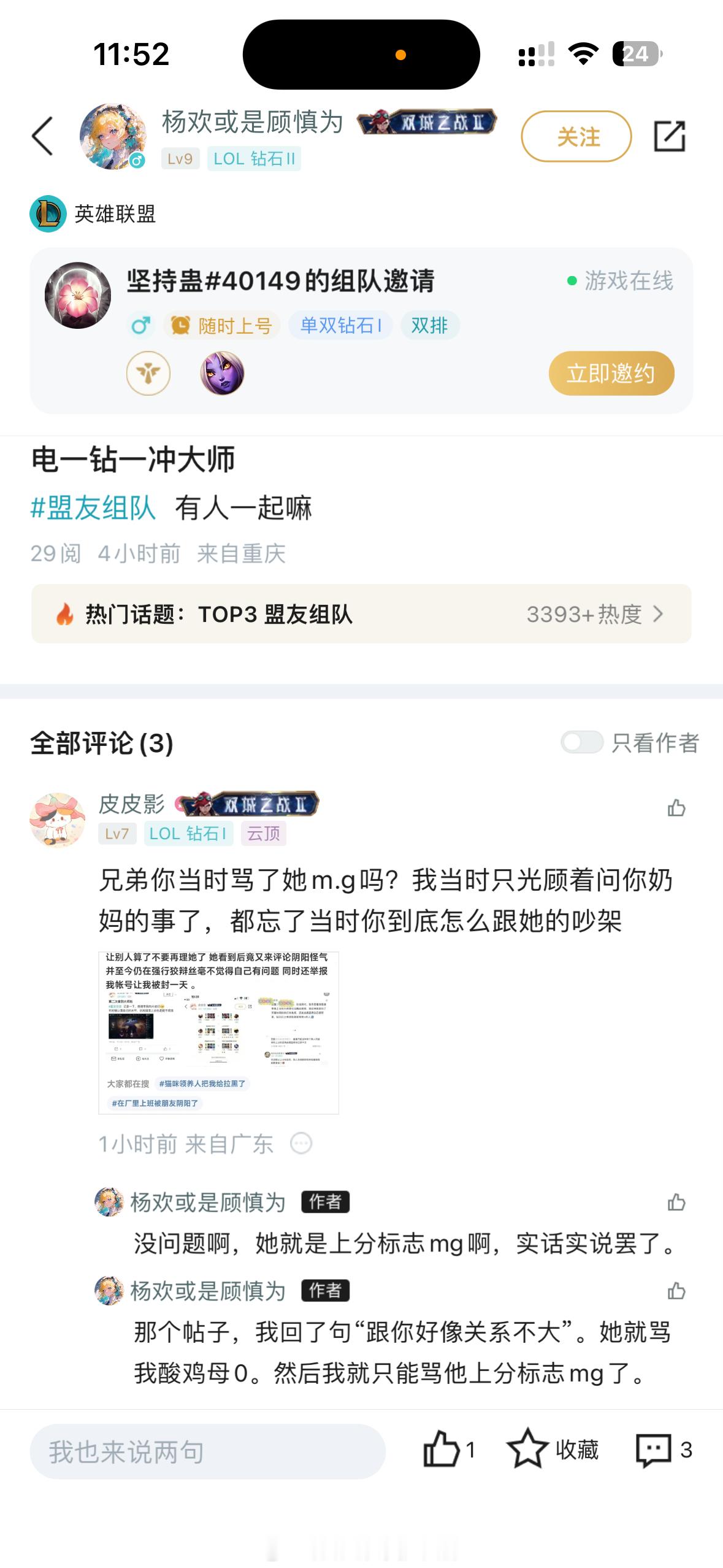723x1568 pixels.
Task: Open the #盟友组队 hashtag link
Action: [x=93, y=508]
